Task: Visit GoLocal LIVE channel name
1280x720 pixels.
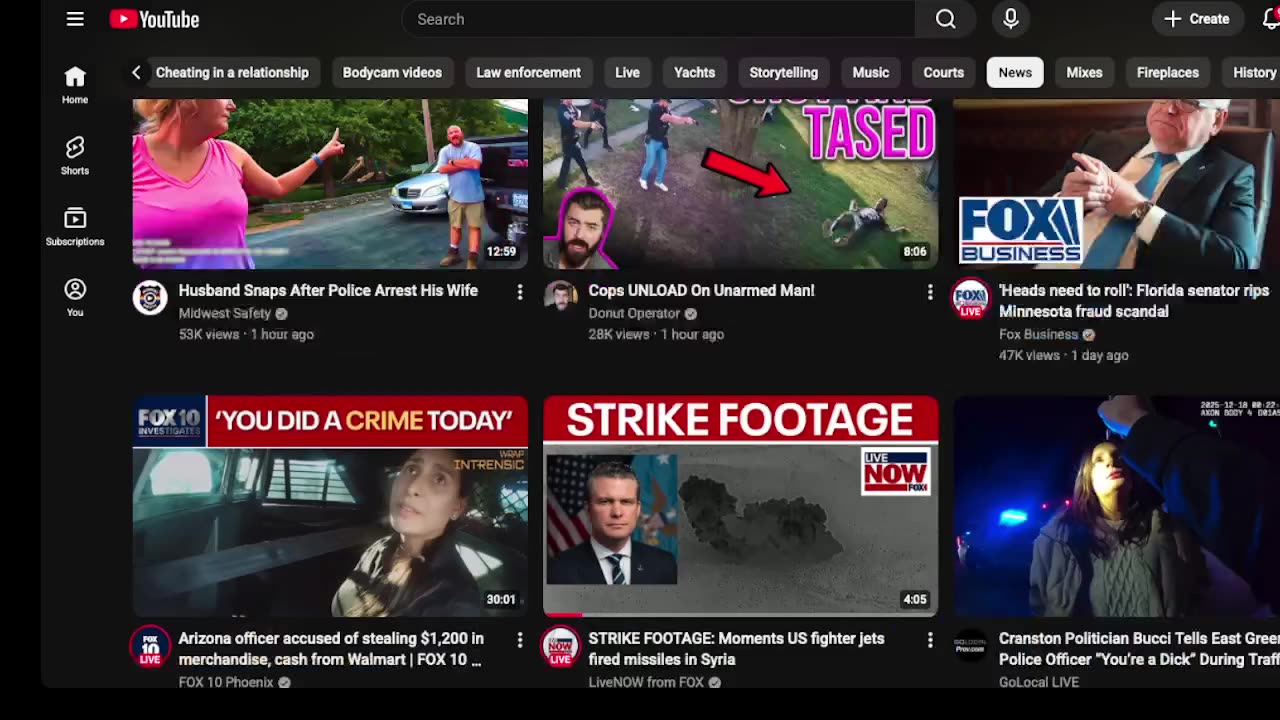Action: point(1038,682)
